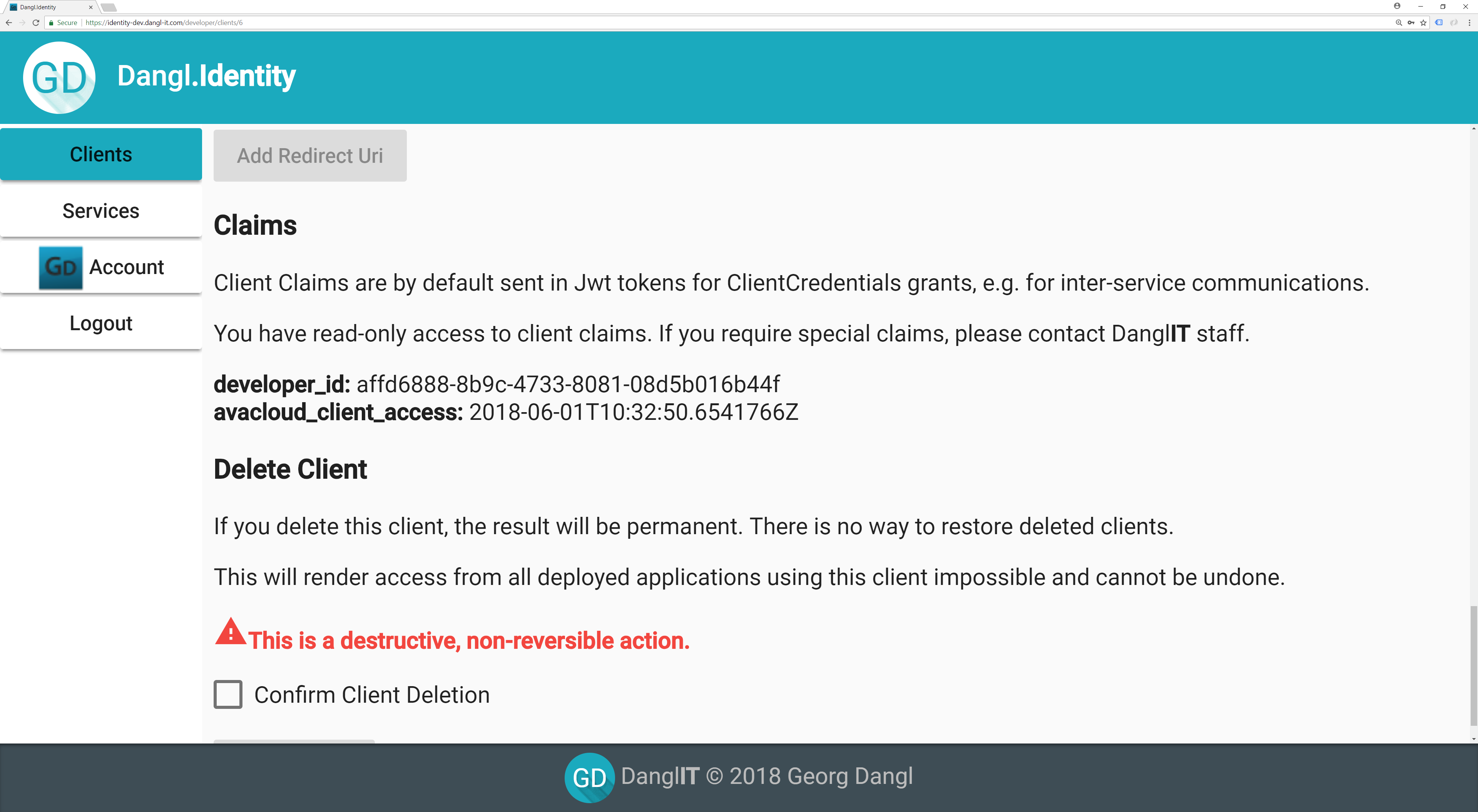1478x812 pixels.
Task: Open the saved passwords key icon
Action: (x=1411, y=23)
